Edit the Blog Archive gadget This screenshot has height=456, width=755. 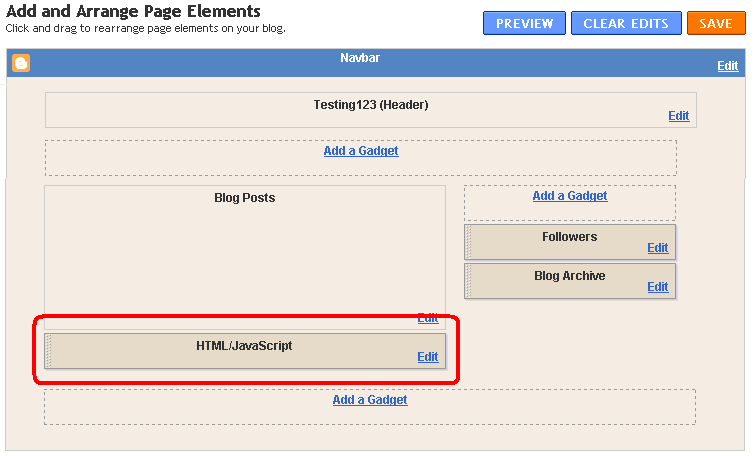(657, 287)
